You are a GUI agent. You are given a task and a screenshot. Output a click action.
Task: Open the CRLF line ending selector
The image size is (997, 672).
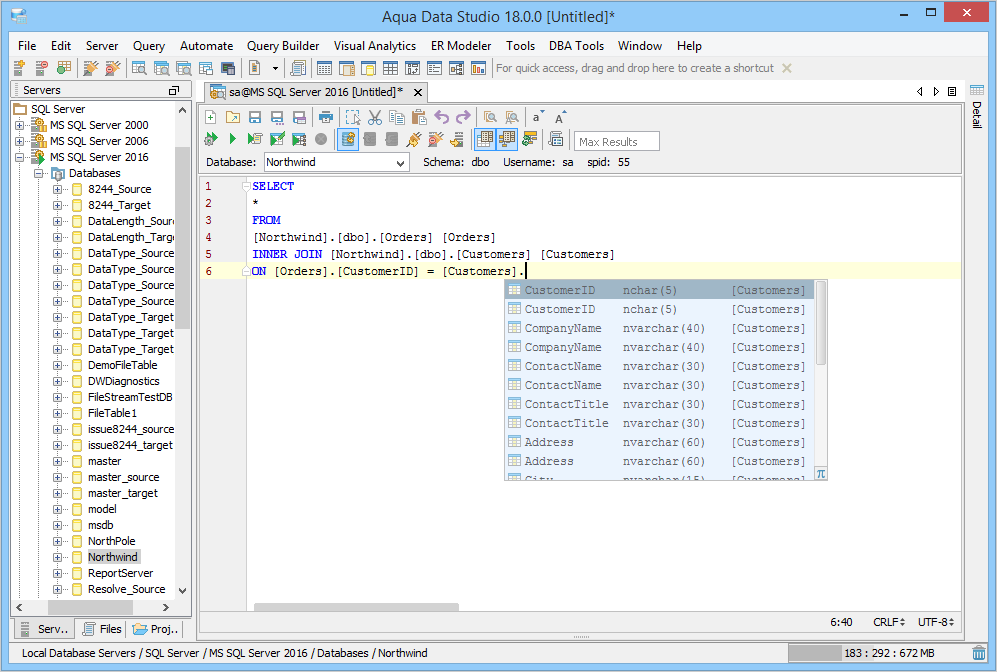click(x=888, y=622)
